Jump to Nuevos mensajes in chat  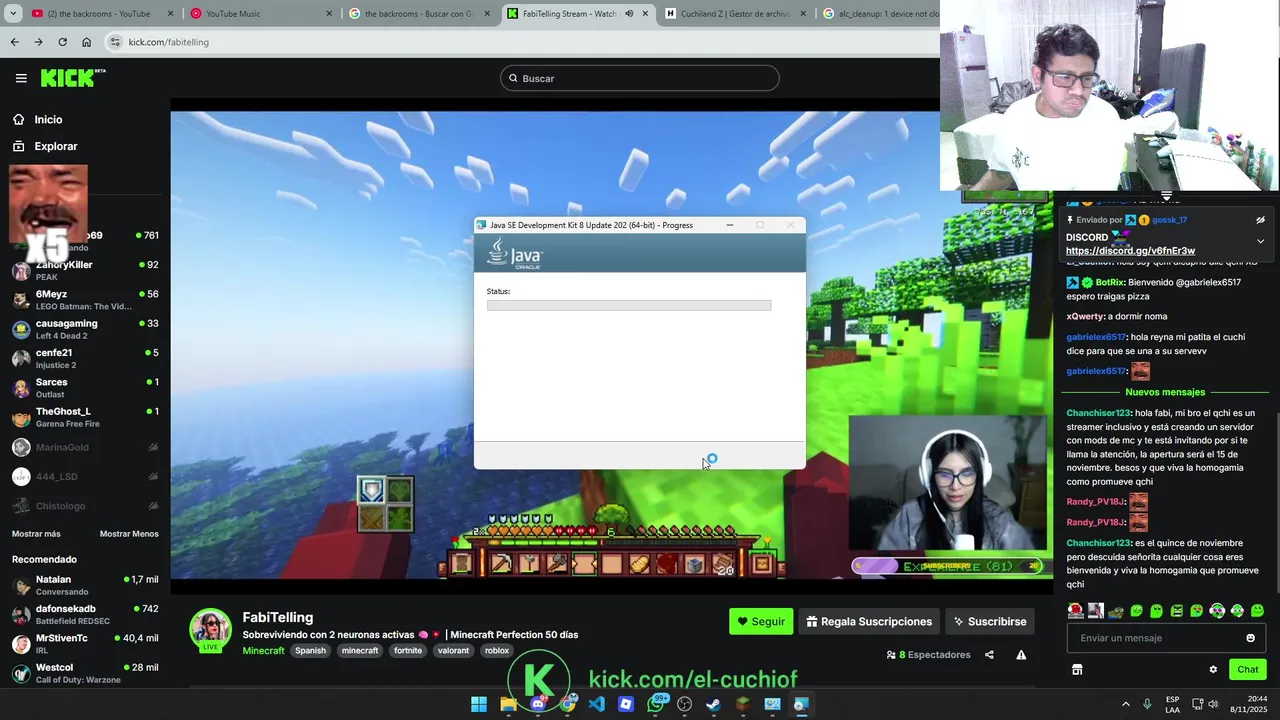click(1165, 392)
